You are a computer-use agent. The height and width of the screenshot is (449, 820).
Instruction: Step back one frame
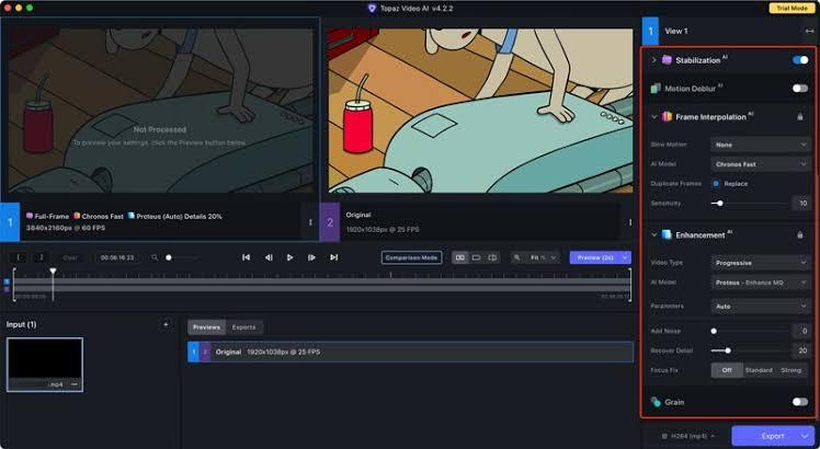(x=268, y=258)
